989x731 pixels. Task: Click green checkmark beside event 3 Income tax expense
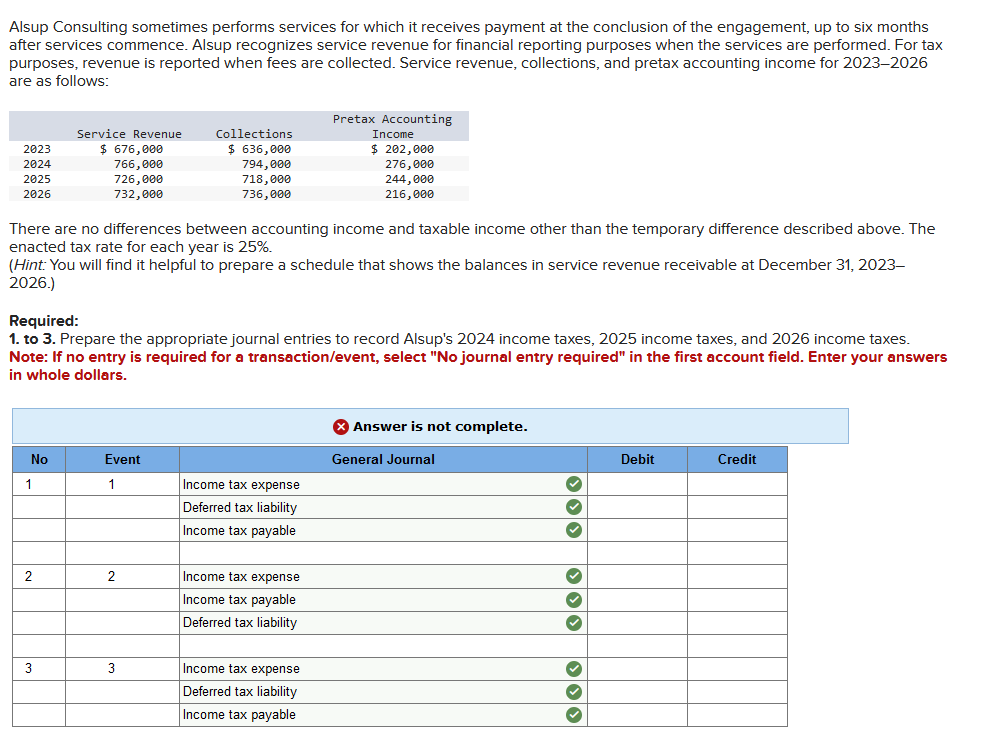coord(573,669)
